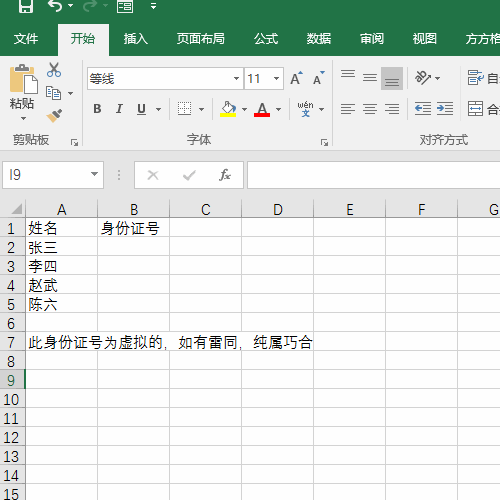Toggle Italic formatting
This screenshot has width=500, height=500.
coord(119,109)
